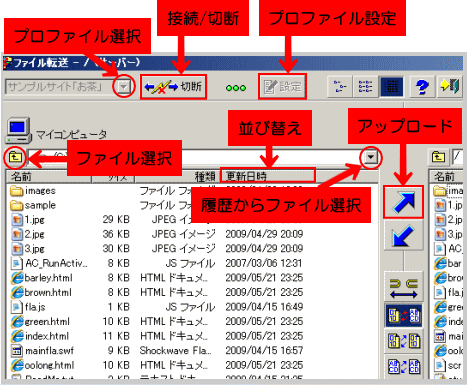467x385 pixels.
Task: Upload with the blue up-right arrow
Action: coord(403,202)
